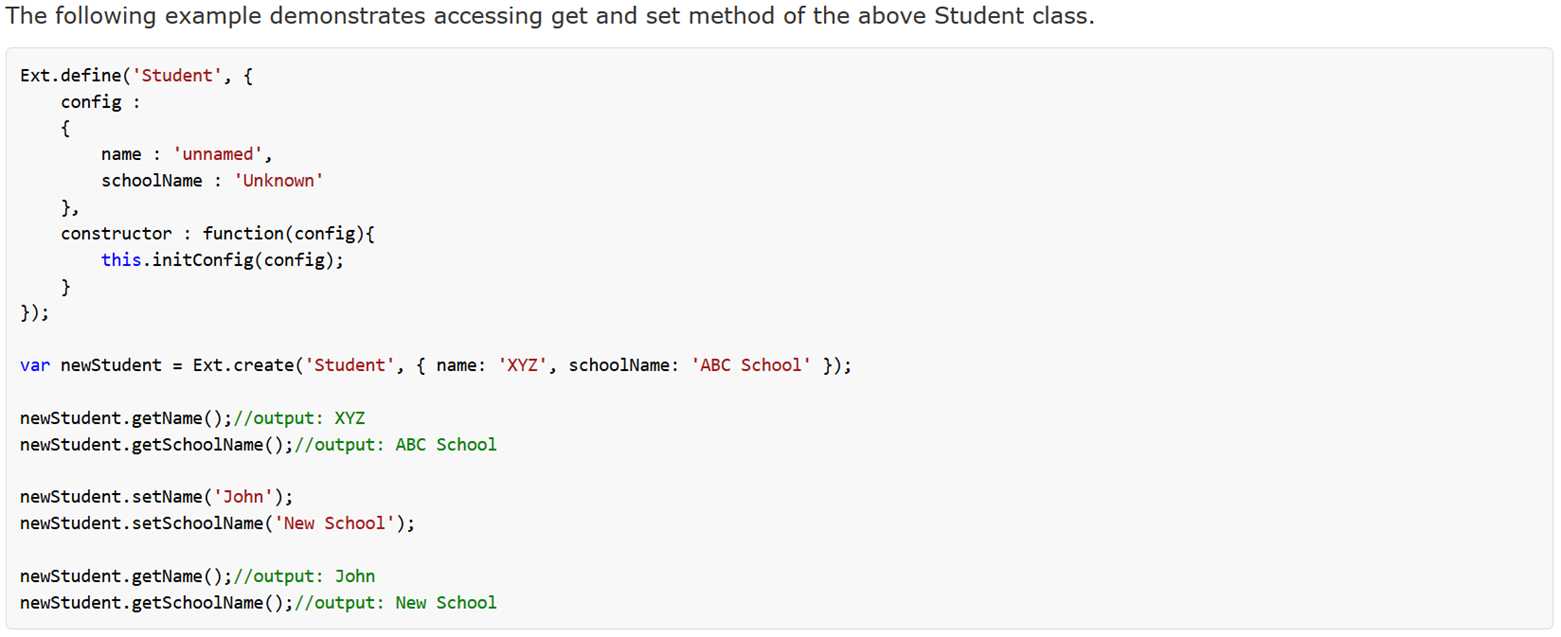Click the 'XYZ' string literal
The height and width of the screenshot is (637, 1561).
pos(518,365)
